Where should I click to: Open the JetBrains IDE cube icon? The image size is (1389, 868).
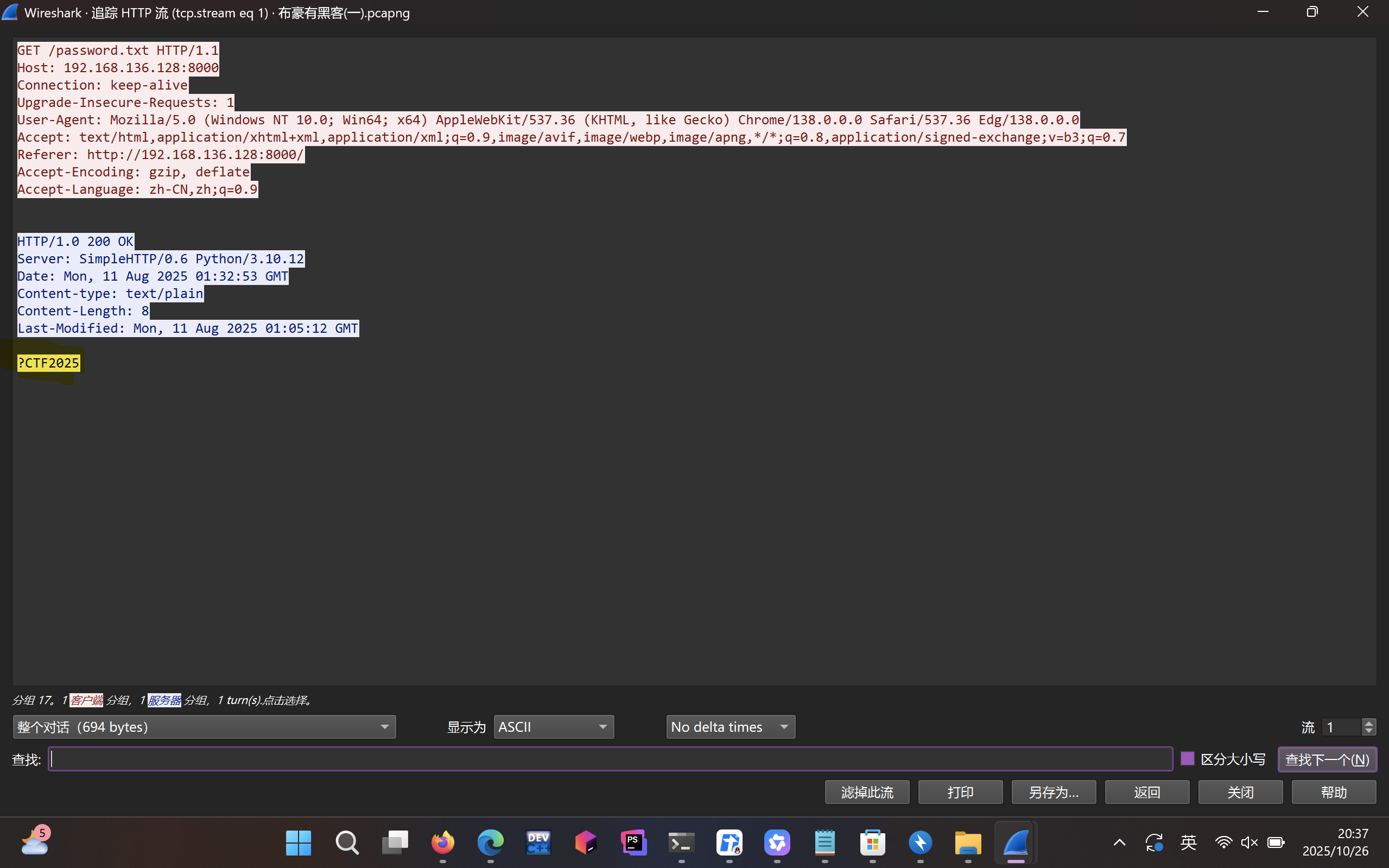586,842
